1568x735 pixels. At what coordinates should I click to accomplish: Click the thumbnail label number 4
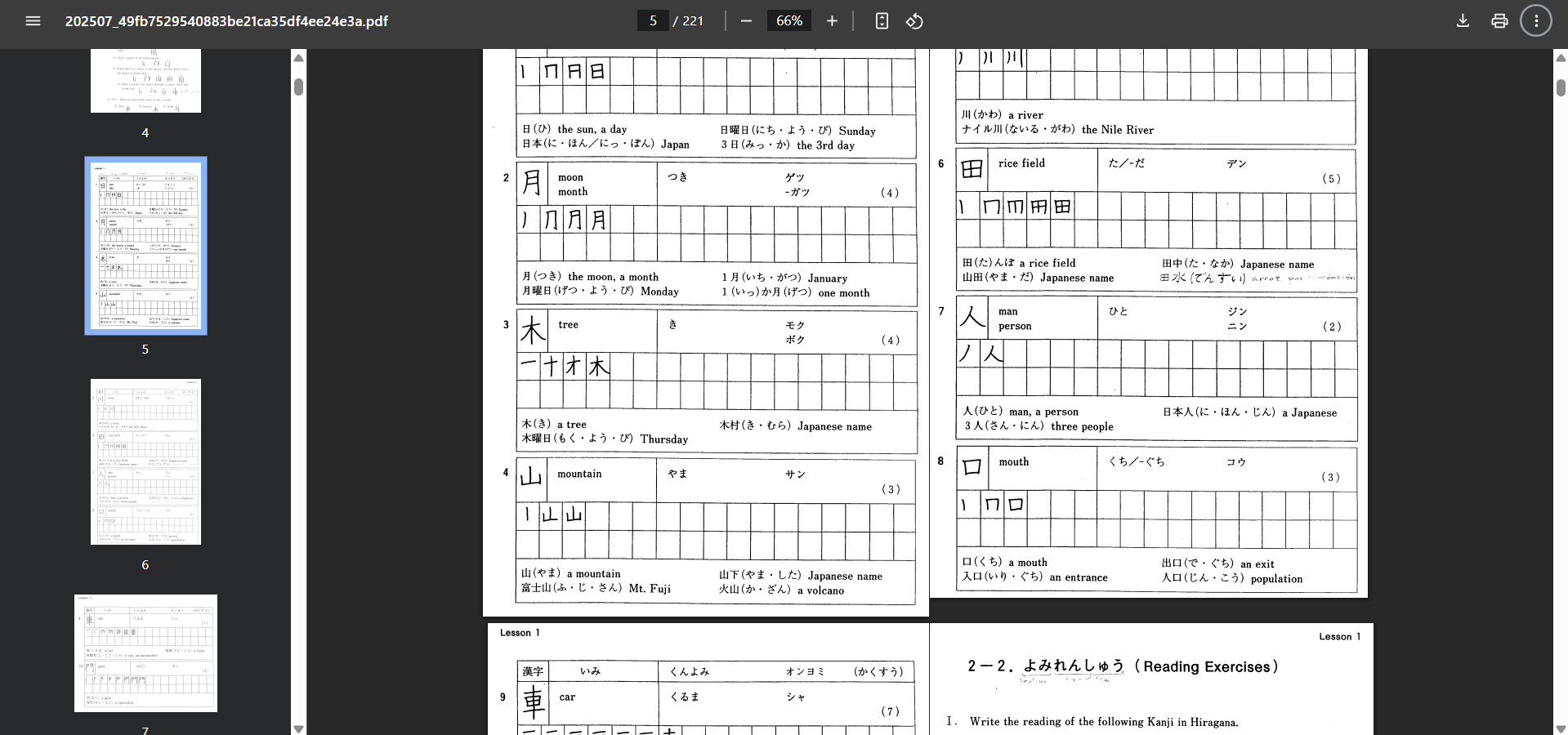[x=145, y=132]
